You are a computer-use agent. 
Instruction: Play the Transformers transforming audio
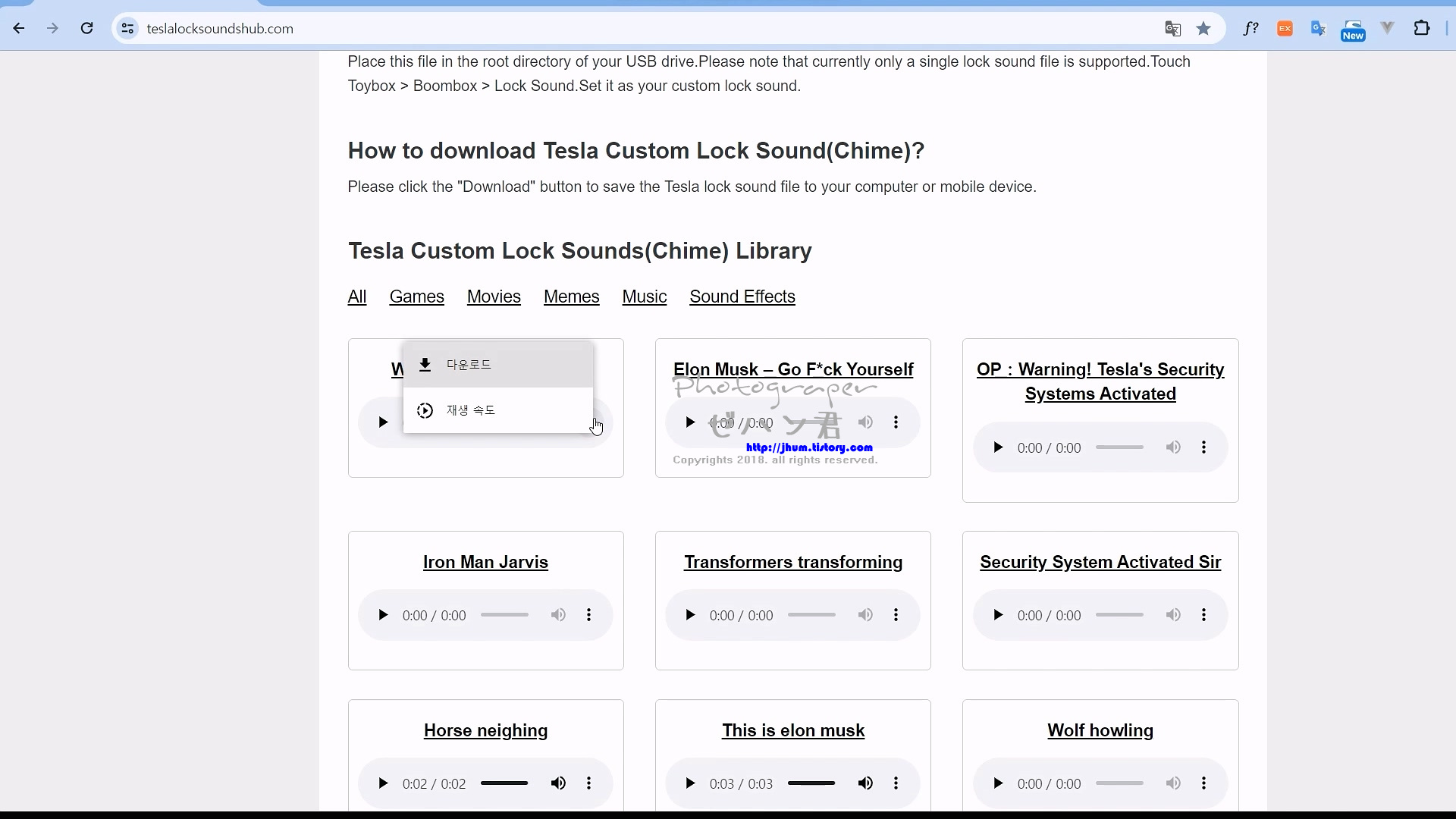pyautogui.click(x=690, y=615)
